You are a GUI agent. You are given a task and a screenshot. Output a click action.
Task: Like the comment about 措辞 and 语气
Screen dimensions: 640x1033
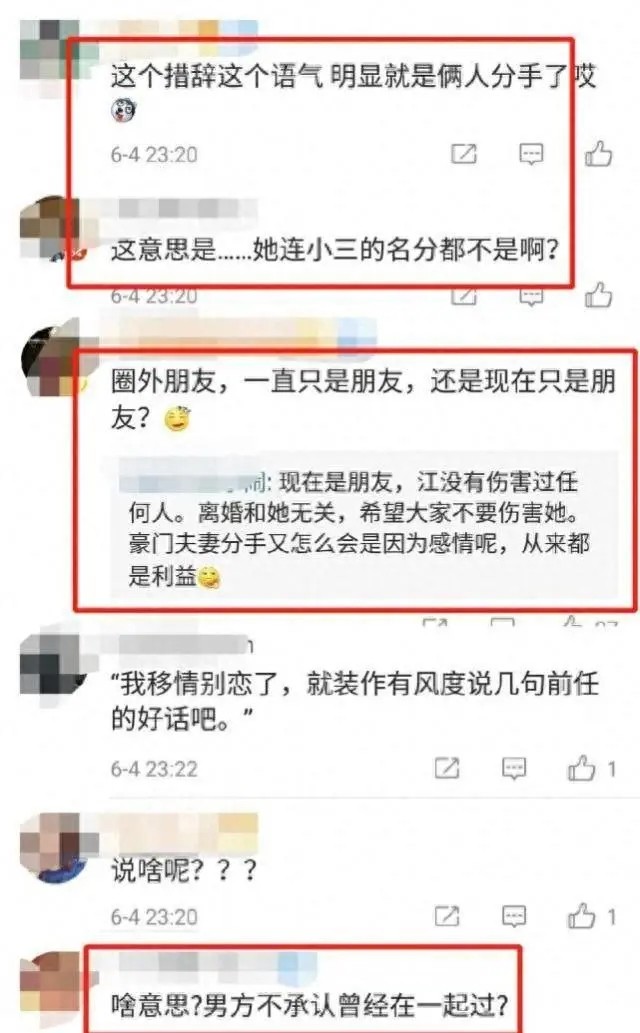pos(598,154)
